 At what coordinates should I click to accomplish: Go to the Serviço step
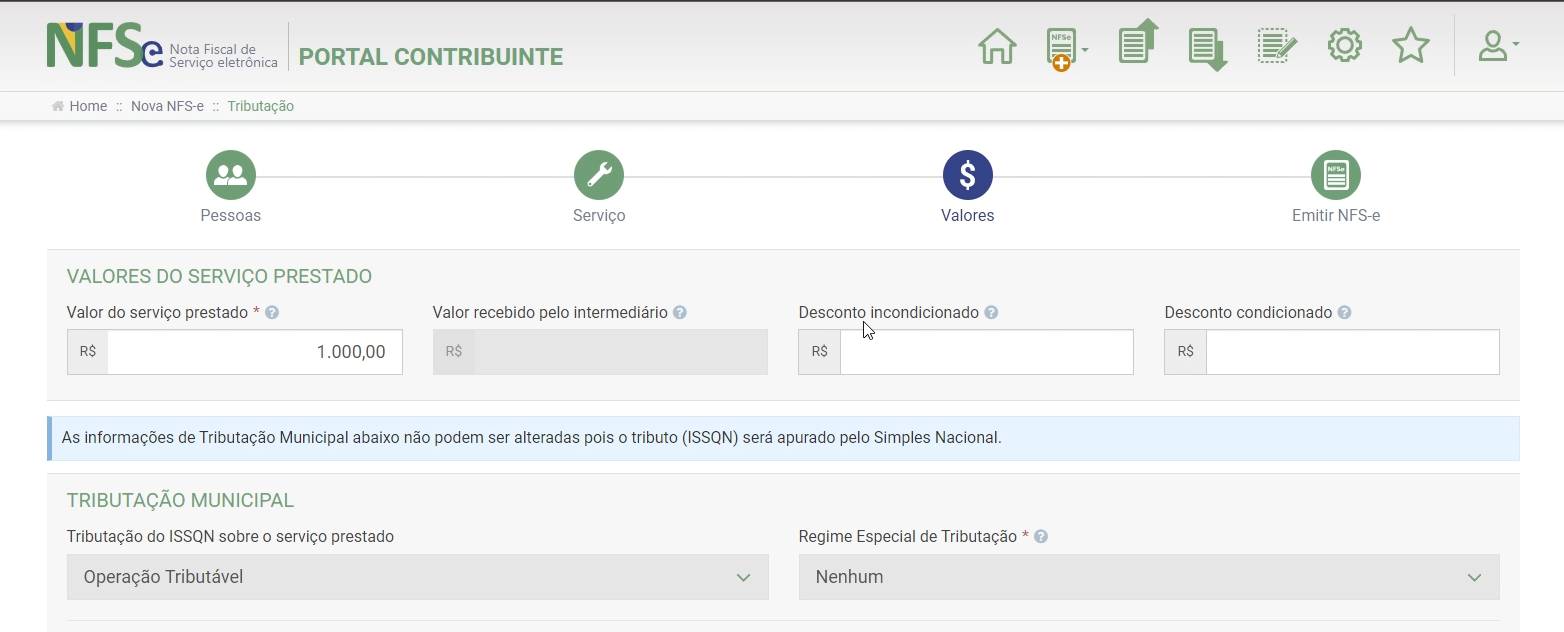[598, 175]
